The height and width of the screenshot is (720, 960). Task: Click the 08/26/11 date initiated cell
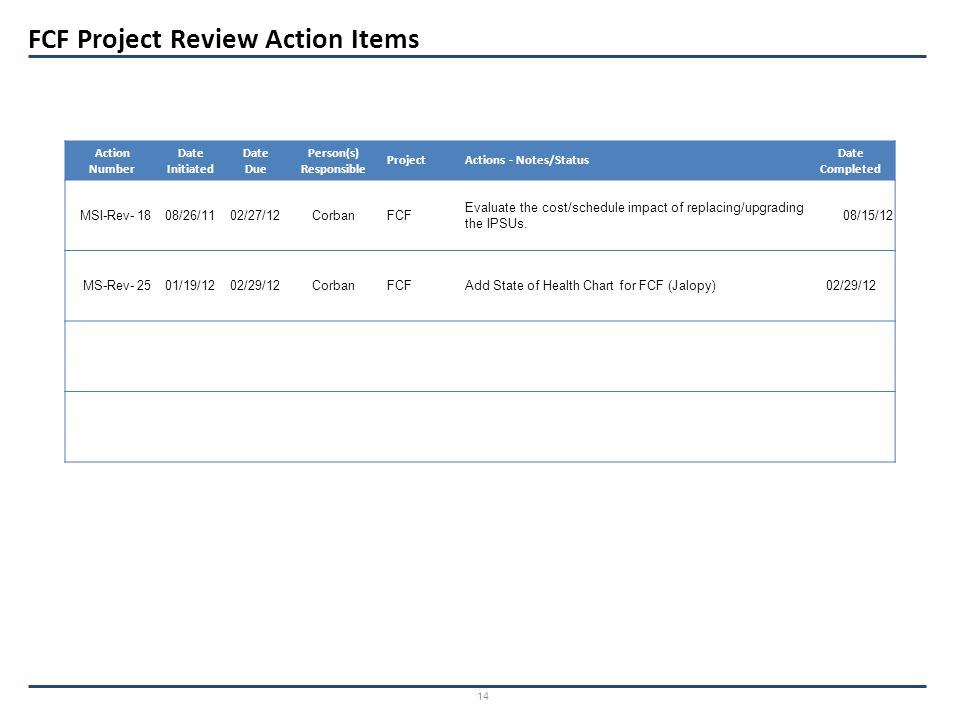click(190, 216)
